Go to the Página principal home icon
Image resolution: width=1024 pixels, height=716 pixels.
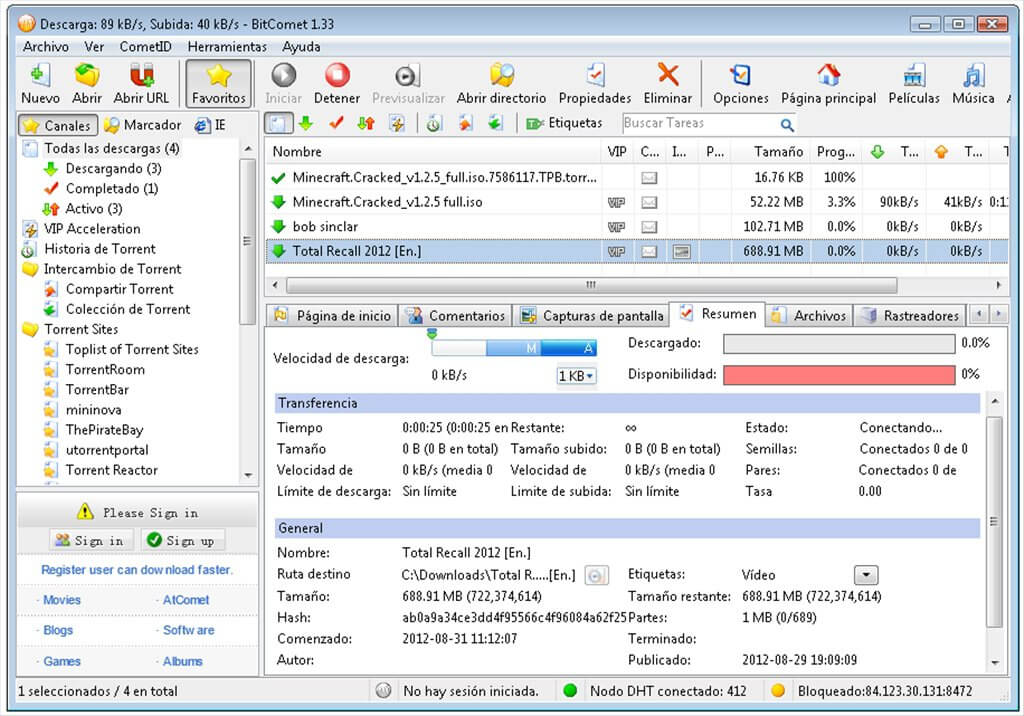click(828, 76)
